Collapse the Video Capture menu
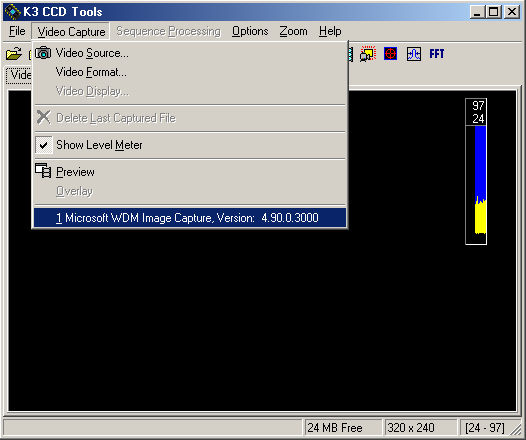 pyautogui.click(x=71, y=32)
